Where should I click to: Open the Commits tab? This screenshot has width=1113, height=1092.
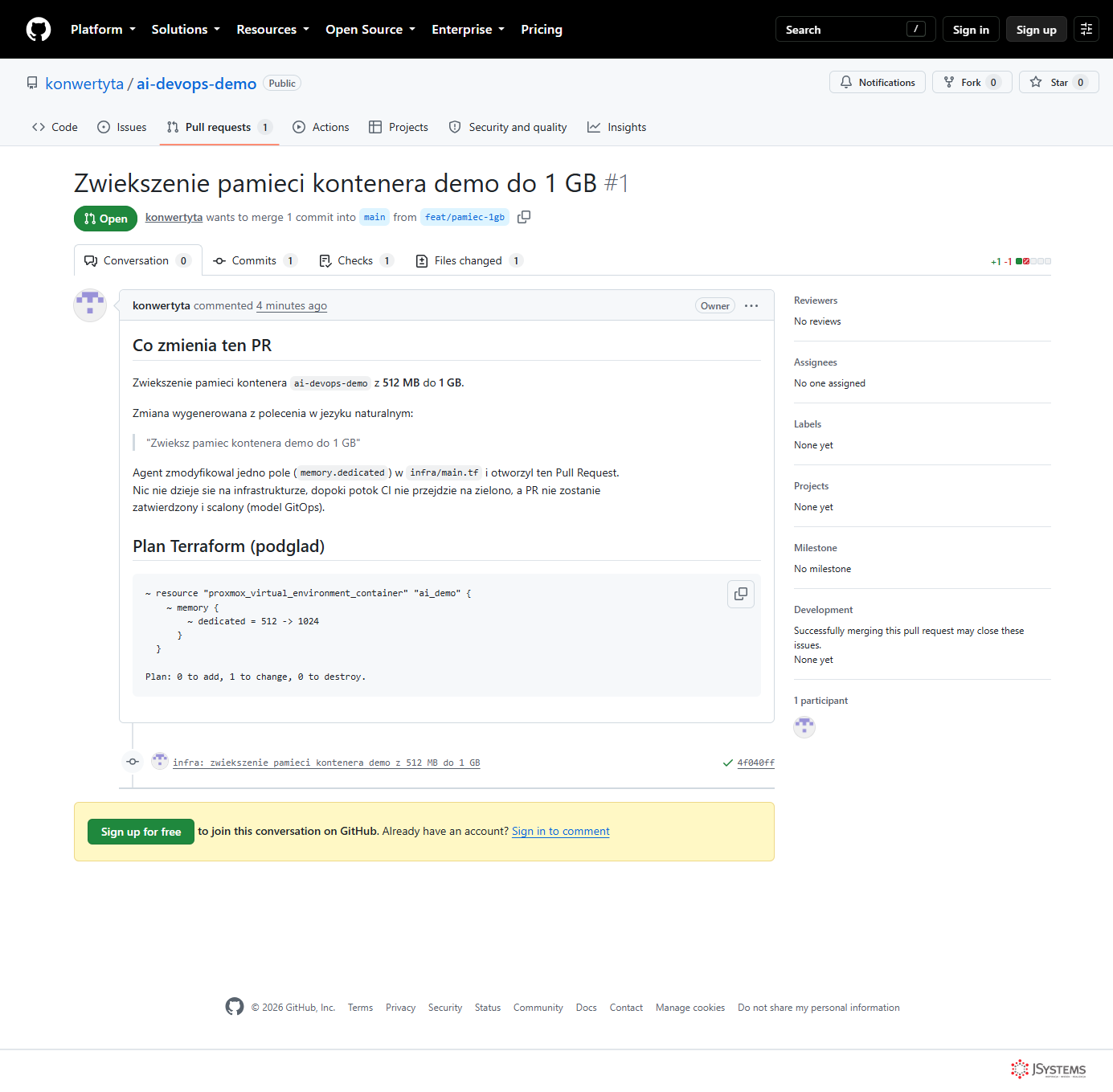pos(255,260)
